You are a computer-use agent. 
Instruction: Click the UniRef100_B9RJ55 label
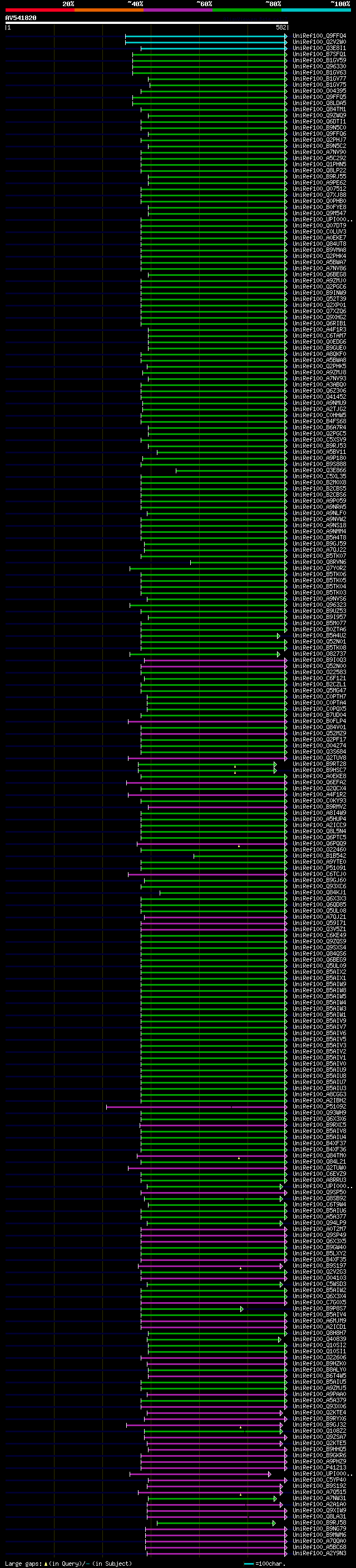(319, 176)
